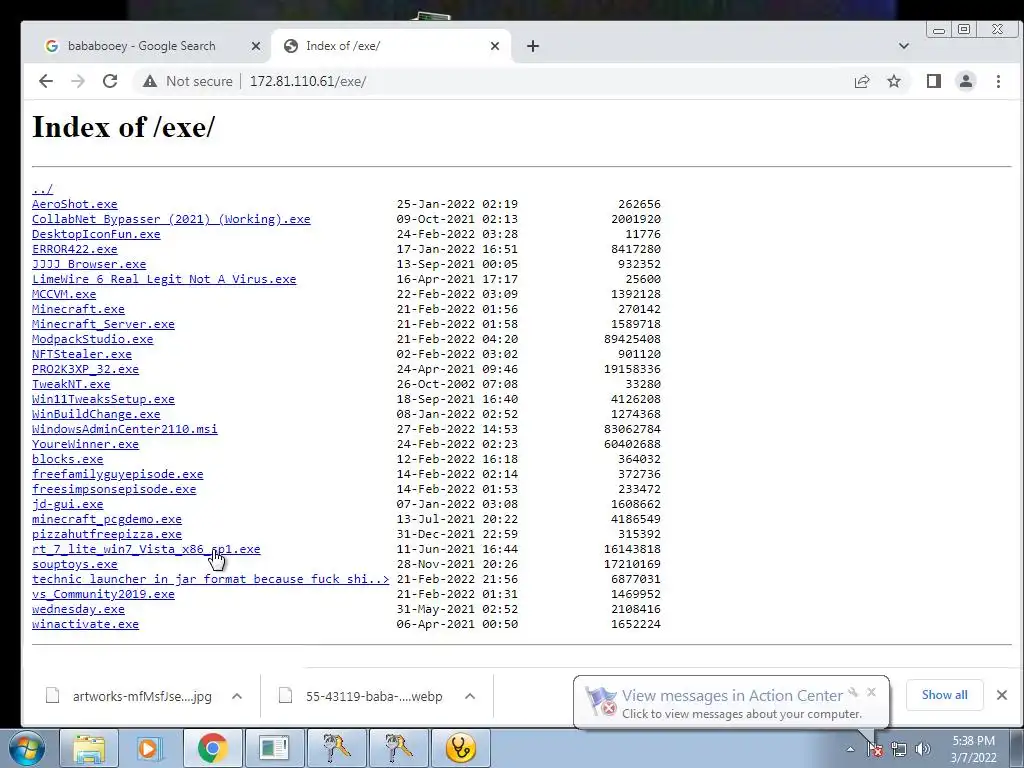The image size is (1024, 768).
Task: Open downloaded 55-43119-baba-....webp file
Action: (x=361, y=696)
